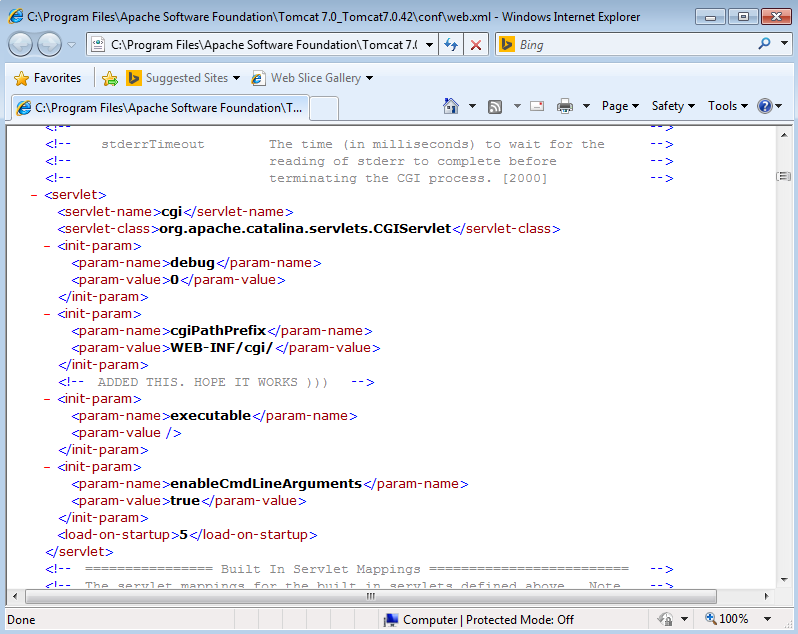Collapse the init-param containing enableCmdLineArguments
Image resolution: width=798 pixels, height=634 pixels.
pyautogui.click(x=47, y=467)
